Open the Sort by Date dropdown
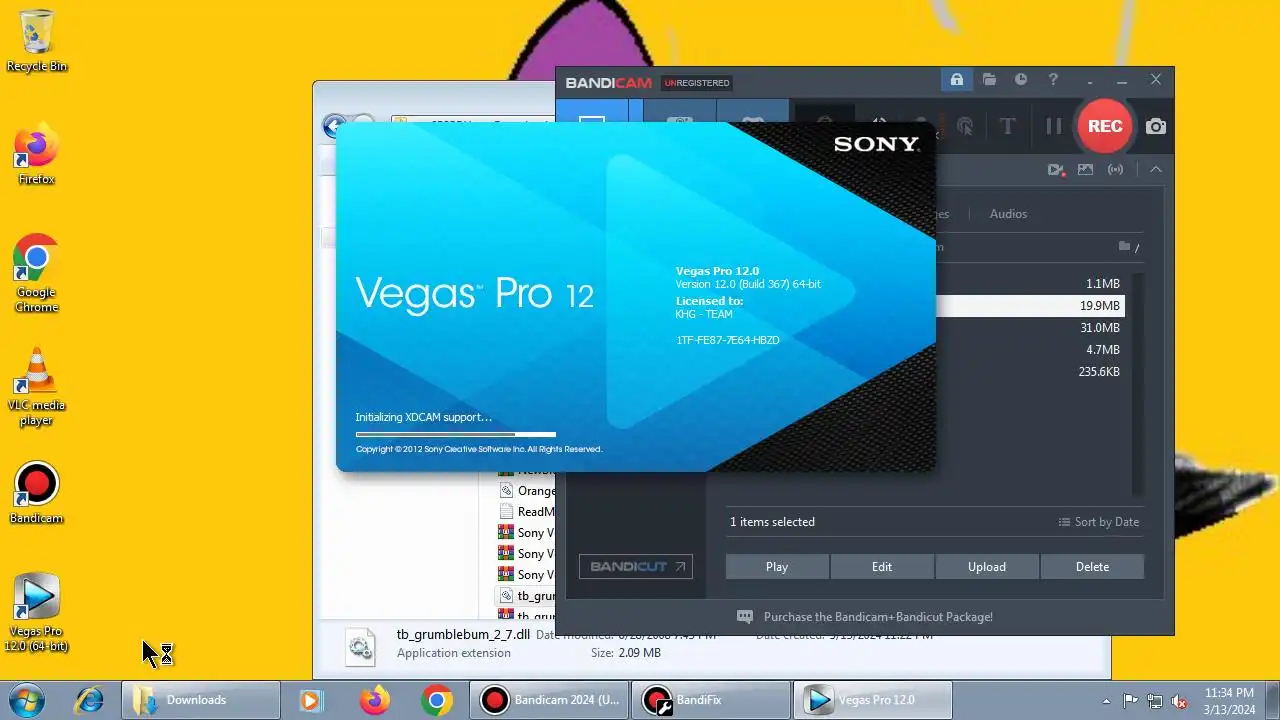The image size is (1280, 720). click(1099, 522)
